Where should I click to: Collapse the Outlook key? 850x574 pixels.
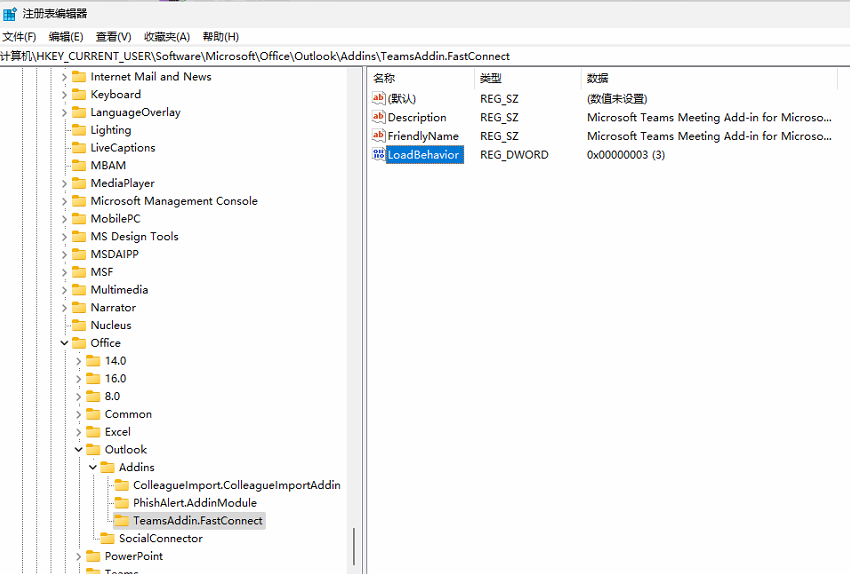pyautogui.click(x=79, y=449)
